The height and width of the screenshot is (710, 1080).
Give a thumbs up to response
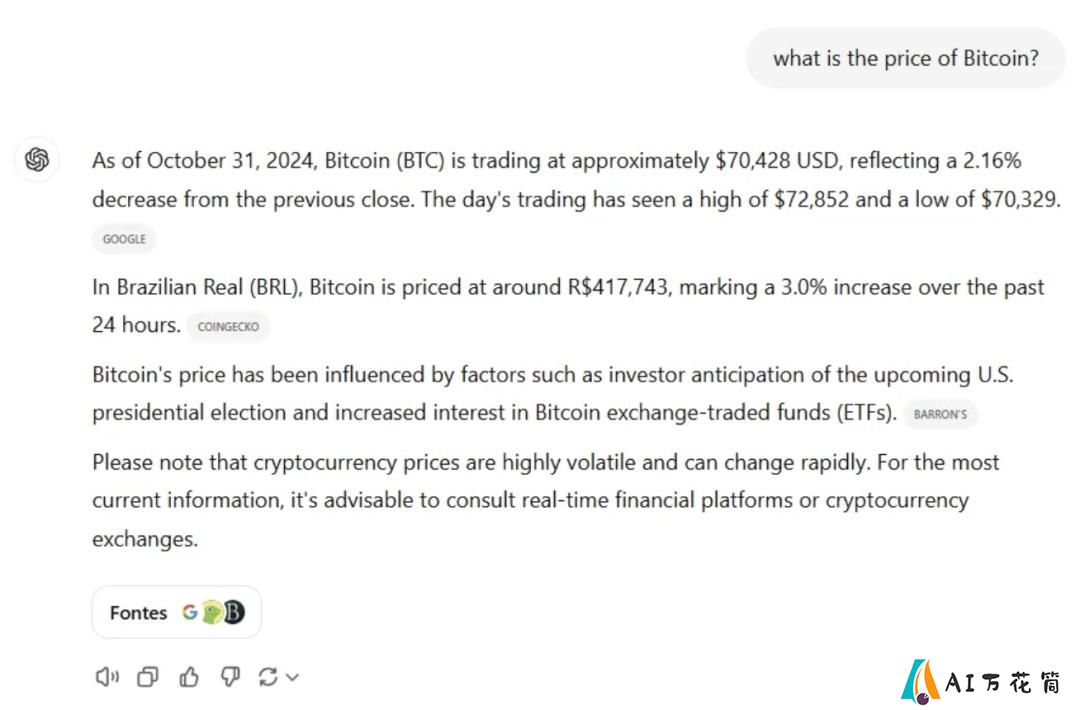tap(189, 677)
